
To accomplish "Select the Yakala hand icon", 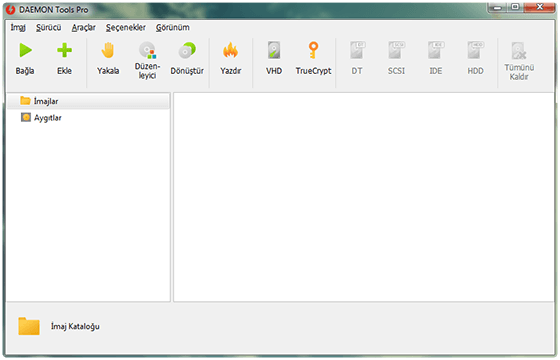I will point(108,50).
